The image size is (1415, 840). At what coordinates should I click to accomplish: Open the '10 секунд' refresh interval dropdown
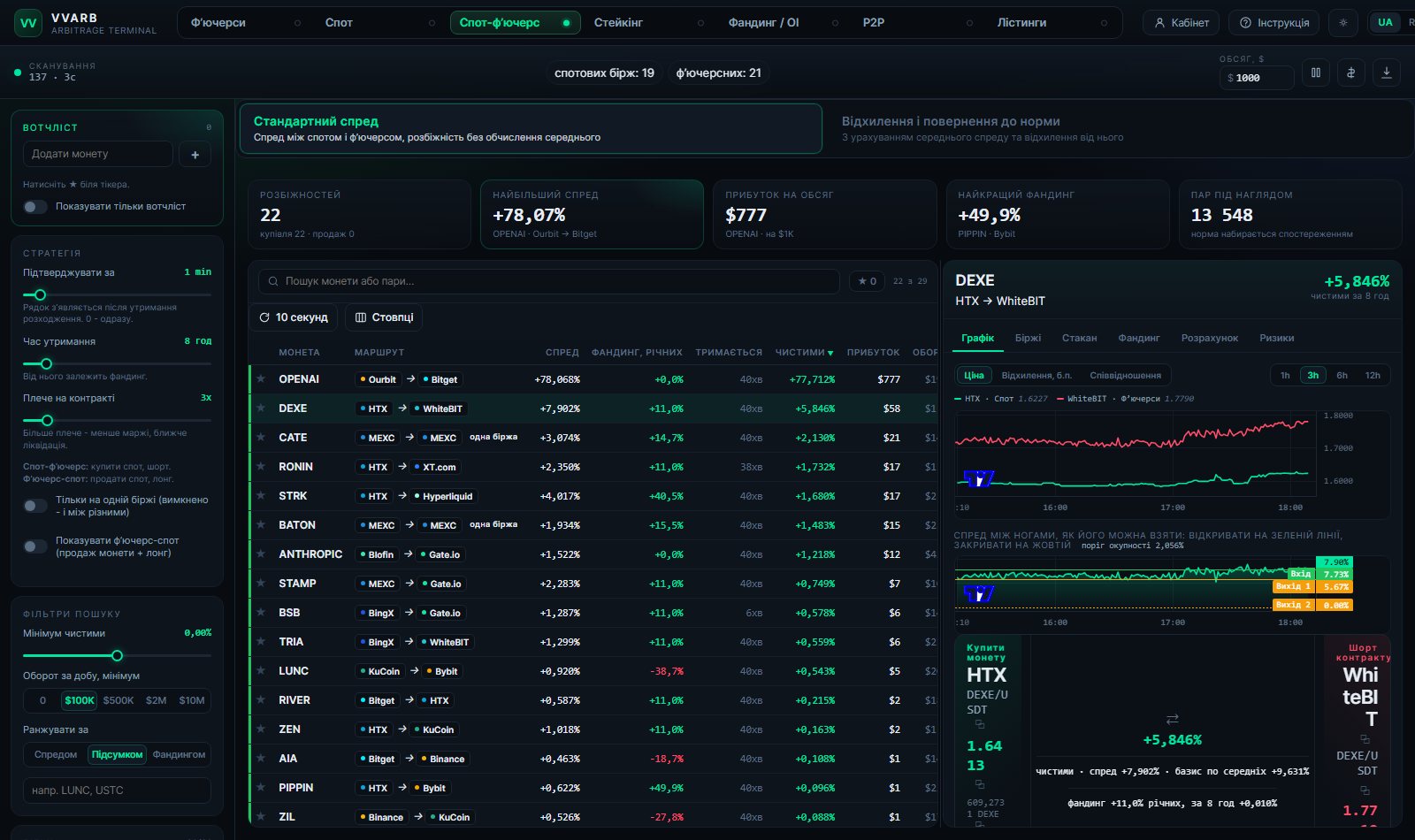click(294, 317)
